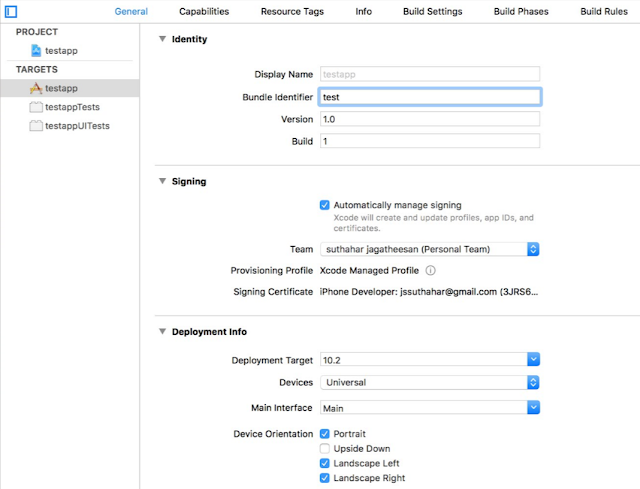Toggle the targets list sidebar icon
This screenshot has width=640, height=489.
pyautogui.click(x=11, y=11)
